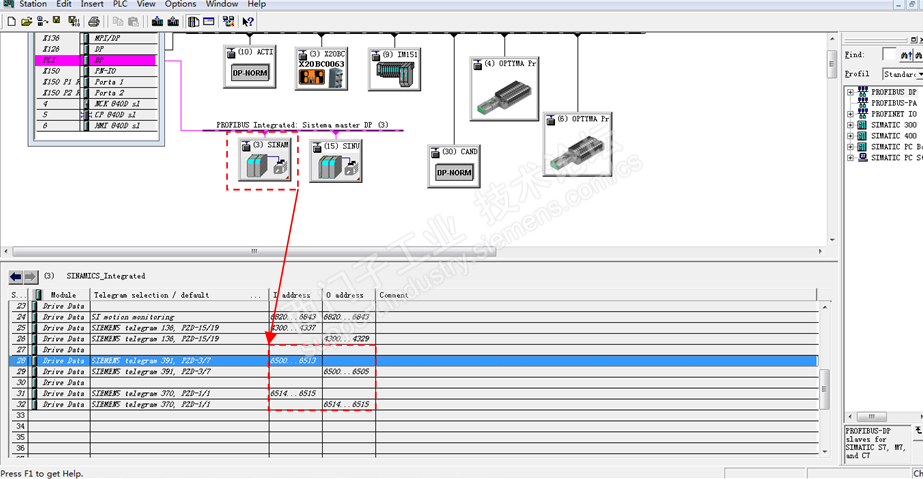Click the Comment column header
This screenshot has width=923, height=479.
click(596, 295)
